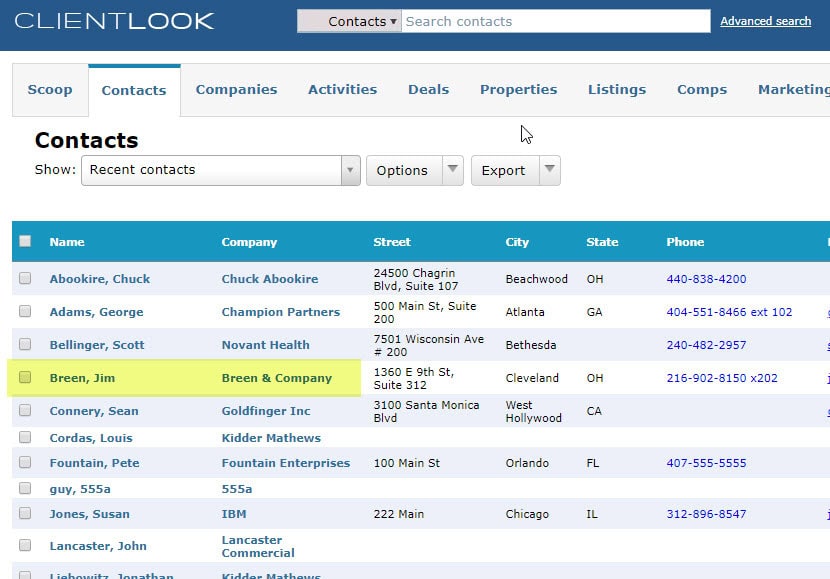Viewport: 830px width, 579px height.
Task: Click the Options button
Action: click(404, 170)
